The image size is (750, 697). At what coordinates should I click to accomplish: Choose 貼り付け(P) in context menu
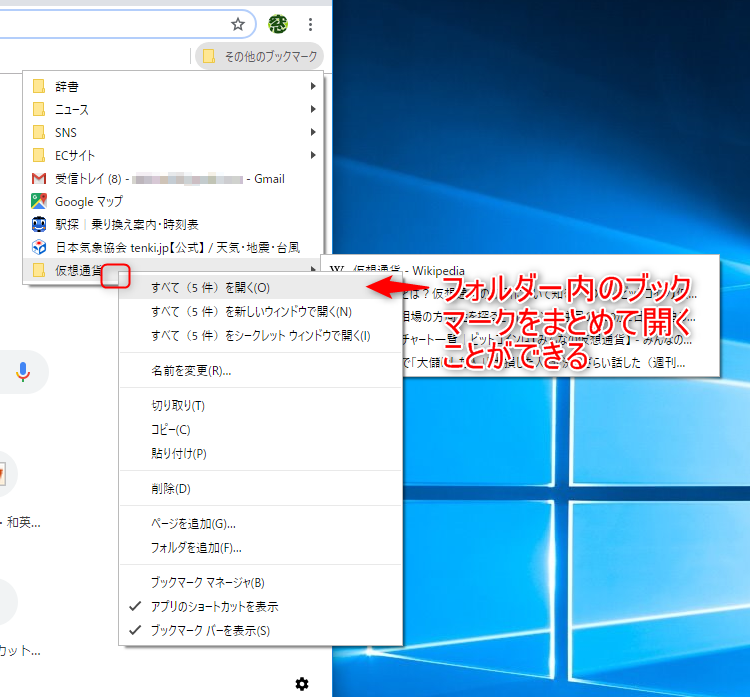point(260,454)
